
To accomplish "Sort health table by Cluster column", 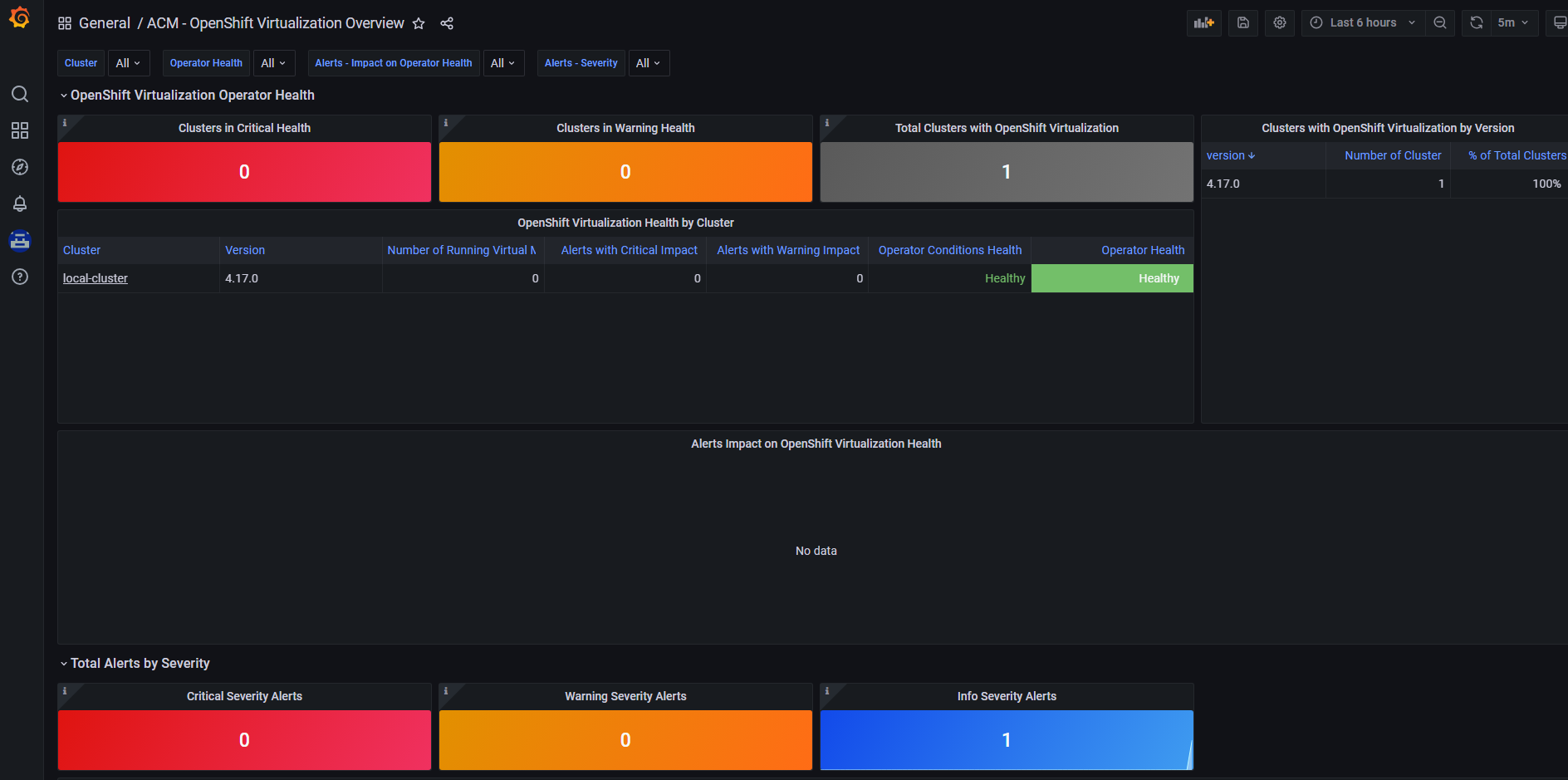I will pos(81,250).
